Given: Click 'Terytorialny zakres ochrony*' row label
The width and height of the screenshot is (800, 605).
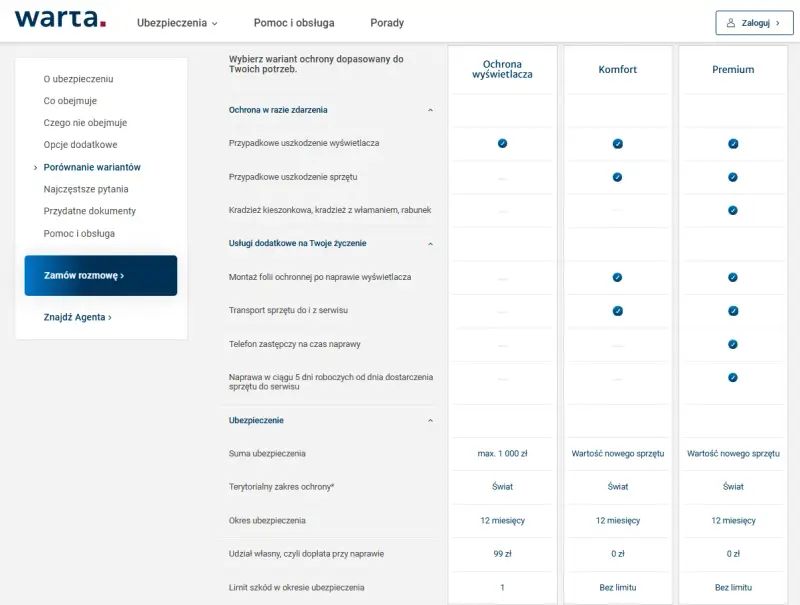Looking at the screenshot, I should (281, 487).
